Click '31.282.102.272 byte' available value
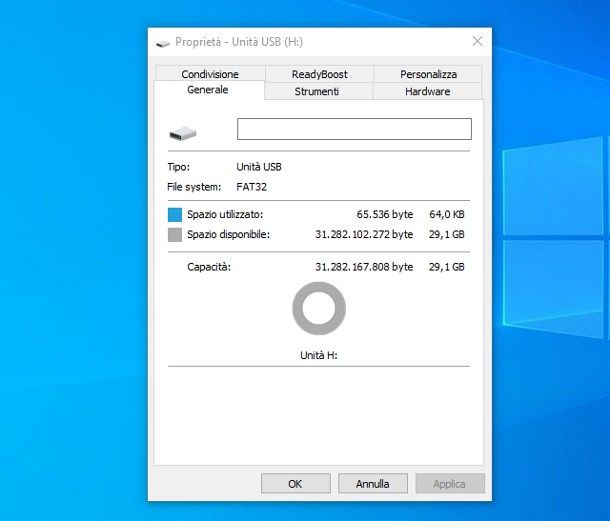 coord(364,234)
